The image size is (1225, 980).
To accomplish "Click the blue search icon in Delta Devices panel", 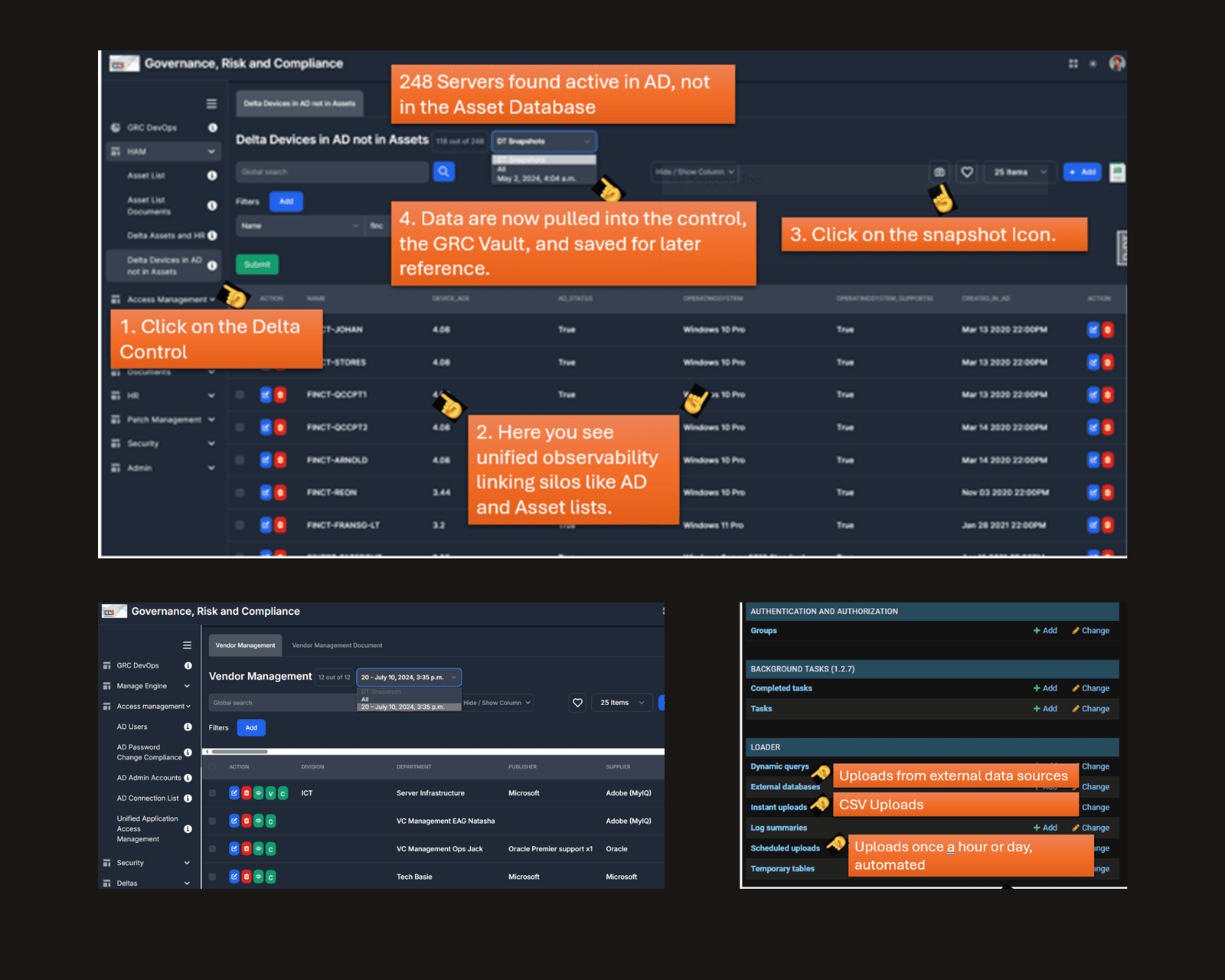I will 443,171.
